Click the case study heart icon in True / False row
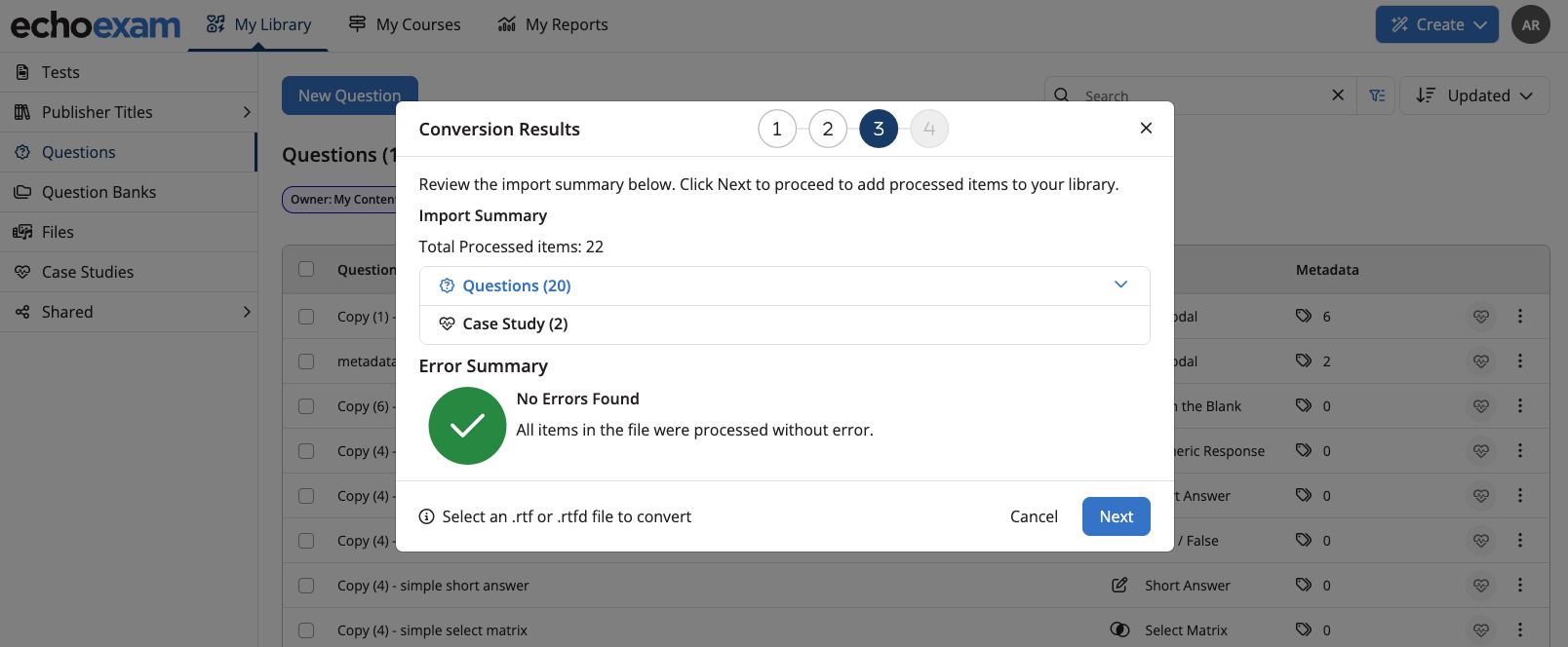The height and width of the screenshot is (647, 1568). [1480, 540]
